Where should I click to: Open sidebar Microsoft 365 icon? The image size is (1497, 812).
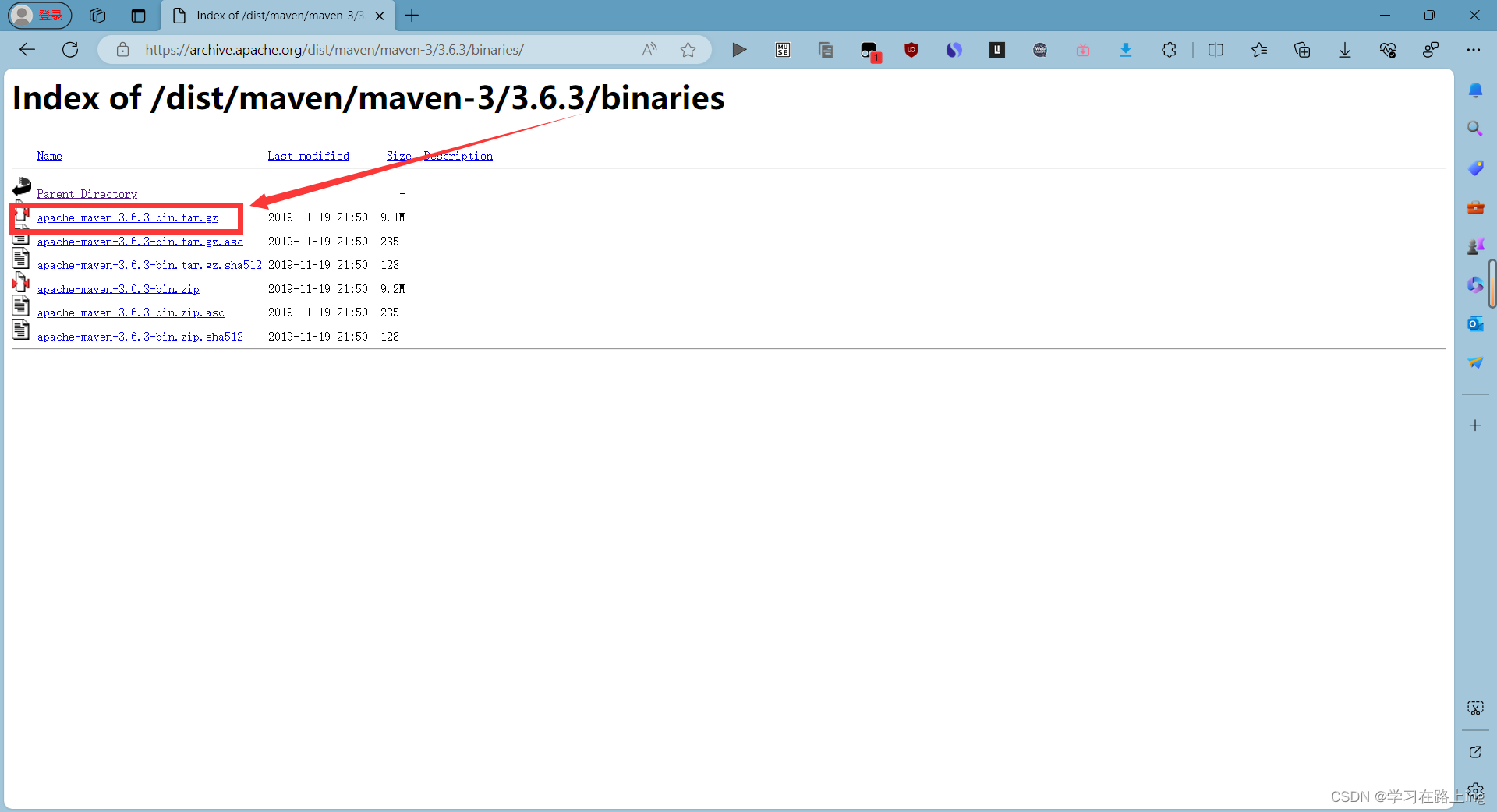click(1475, 285)
